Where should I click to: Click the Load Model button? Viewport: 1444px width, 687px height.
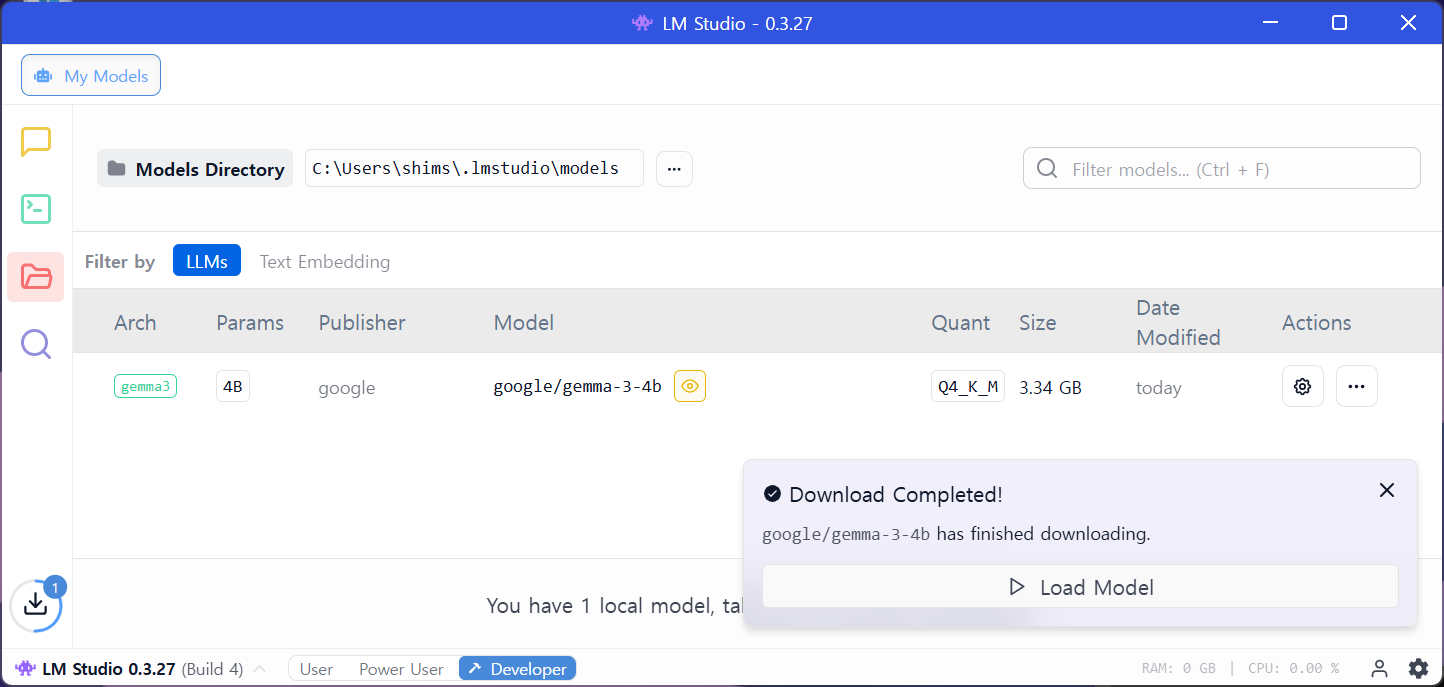coord(1080,587)
